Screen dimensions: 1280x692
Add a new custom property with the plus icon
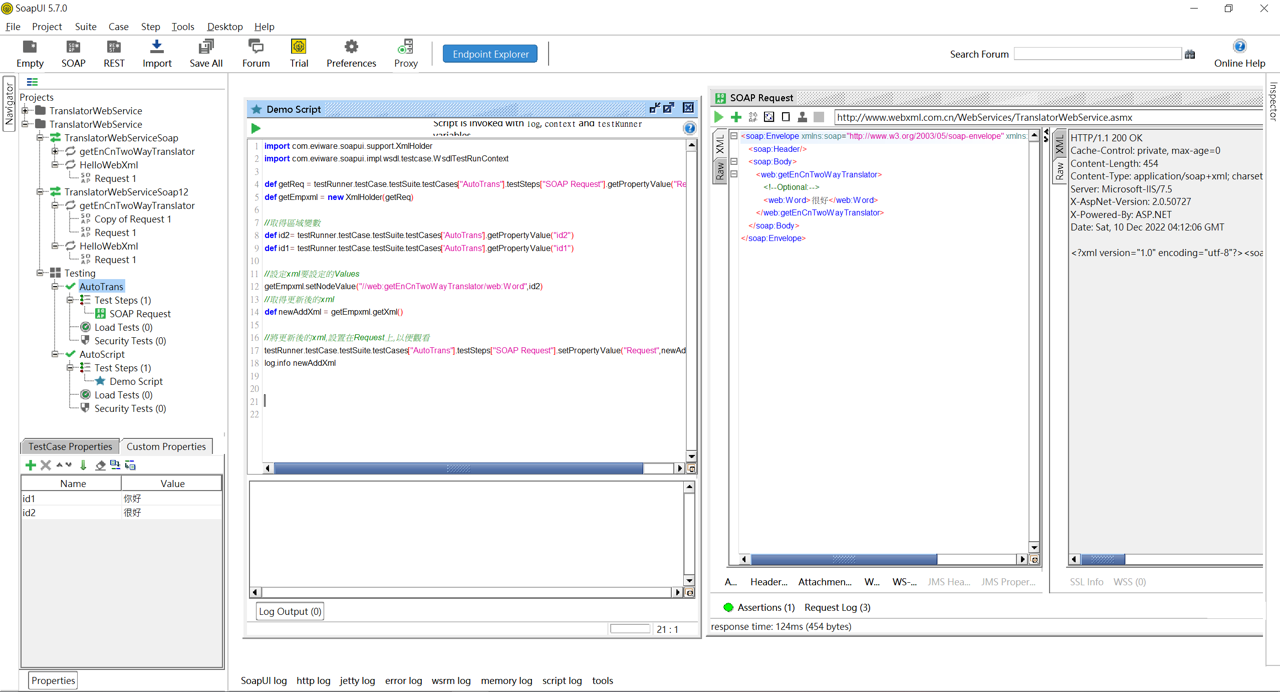[30, 465]
